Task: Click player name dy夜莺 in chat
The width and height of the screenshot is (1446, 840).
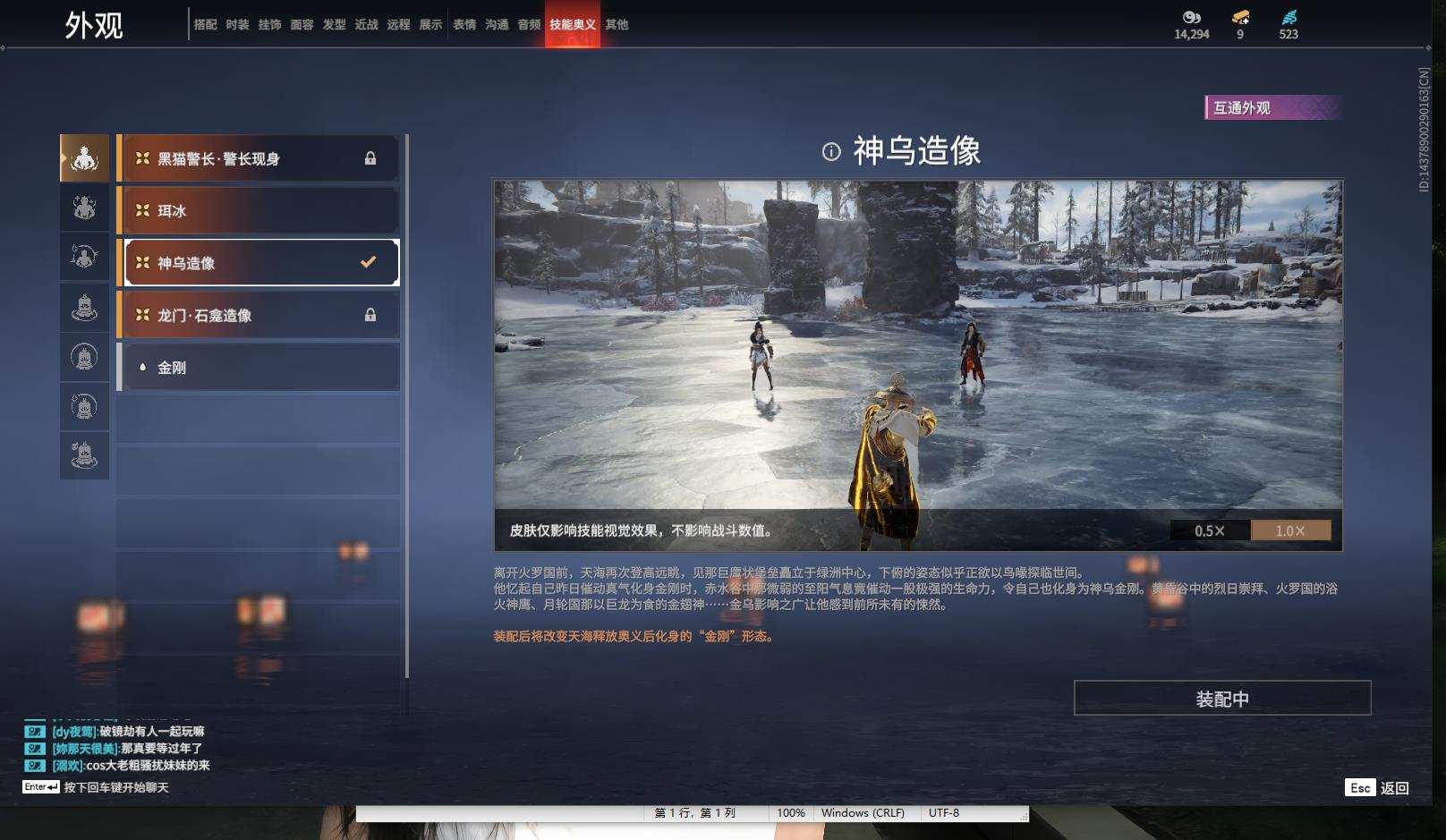Action: (x=74, y=731)
